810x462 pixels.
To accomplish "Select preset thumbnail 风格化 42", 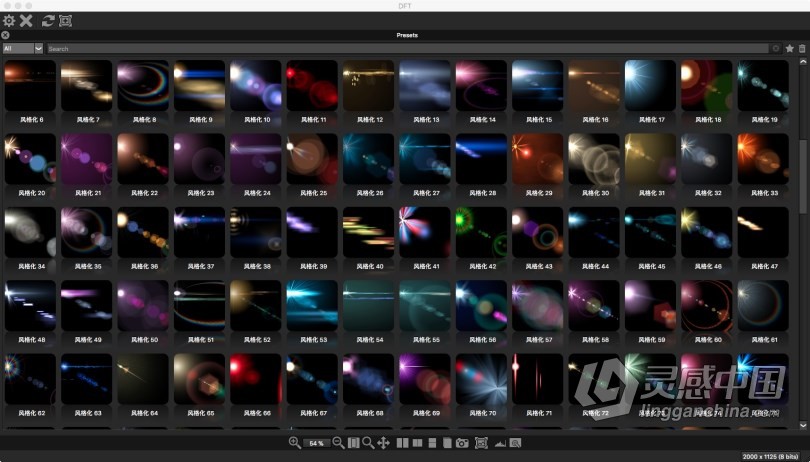I will [481, 232].
